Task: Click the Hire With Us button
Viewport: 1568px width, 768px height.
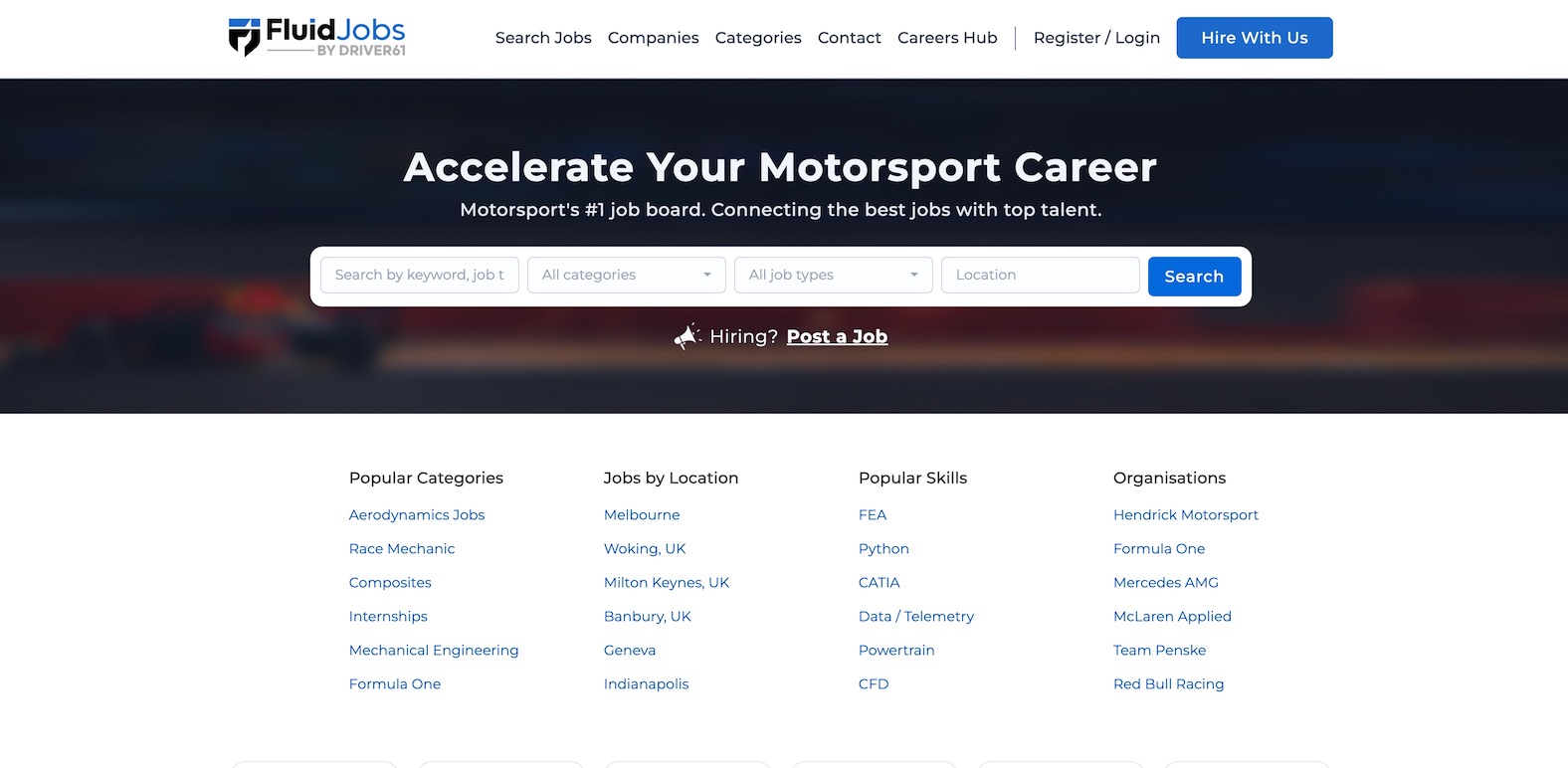Action: 1255,38
